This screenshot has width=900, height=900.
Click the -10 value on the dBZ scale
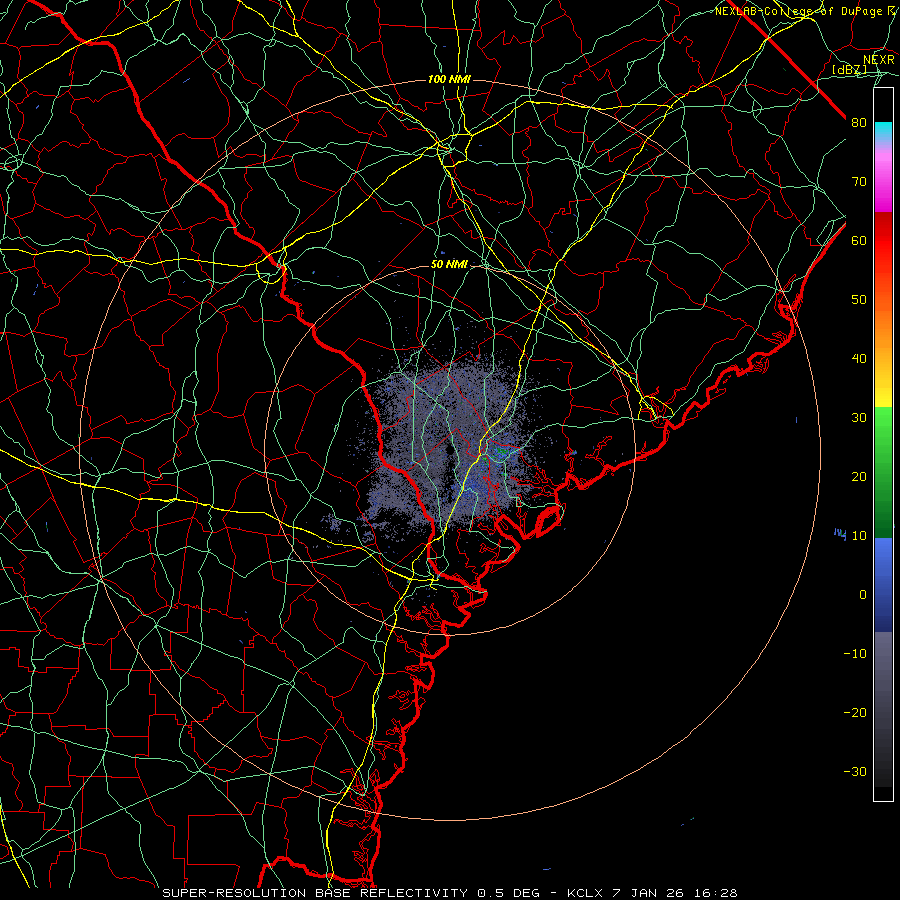[x=855, y=653]
